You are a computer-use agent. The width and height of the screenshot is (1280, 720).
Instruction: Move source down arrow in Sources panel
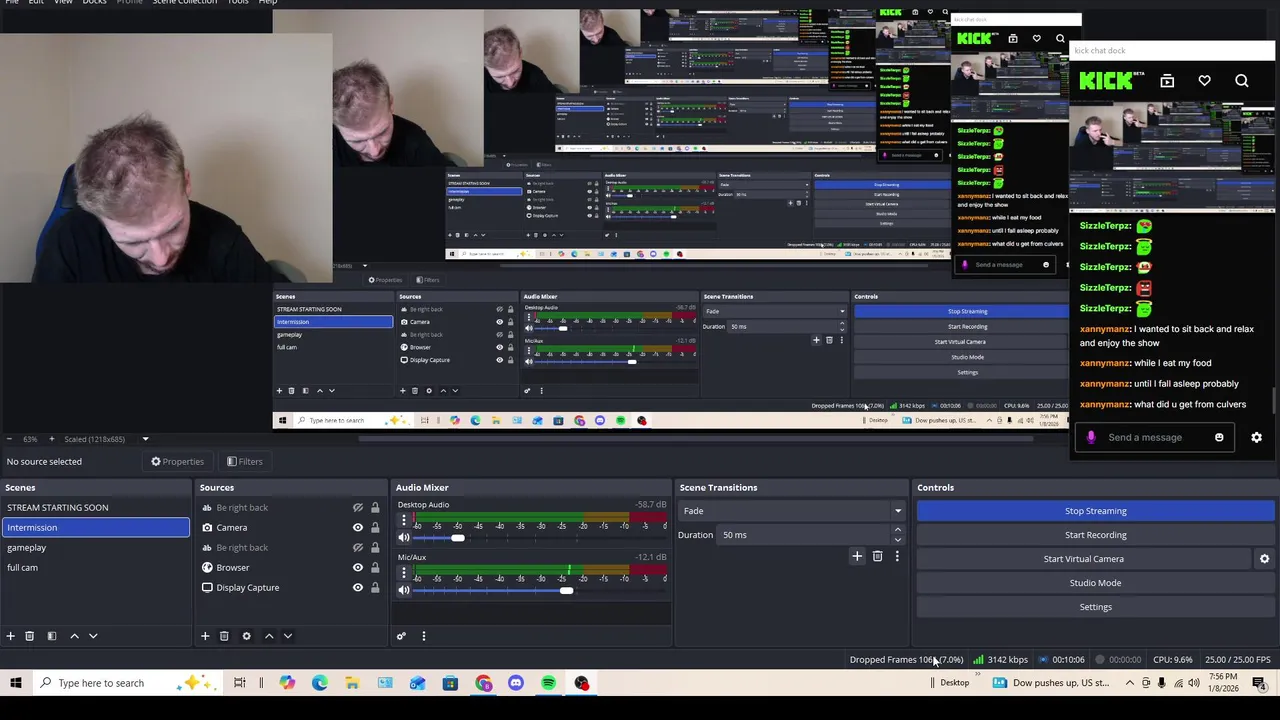(x=287, y=636)
